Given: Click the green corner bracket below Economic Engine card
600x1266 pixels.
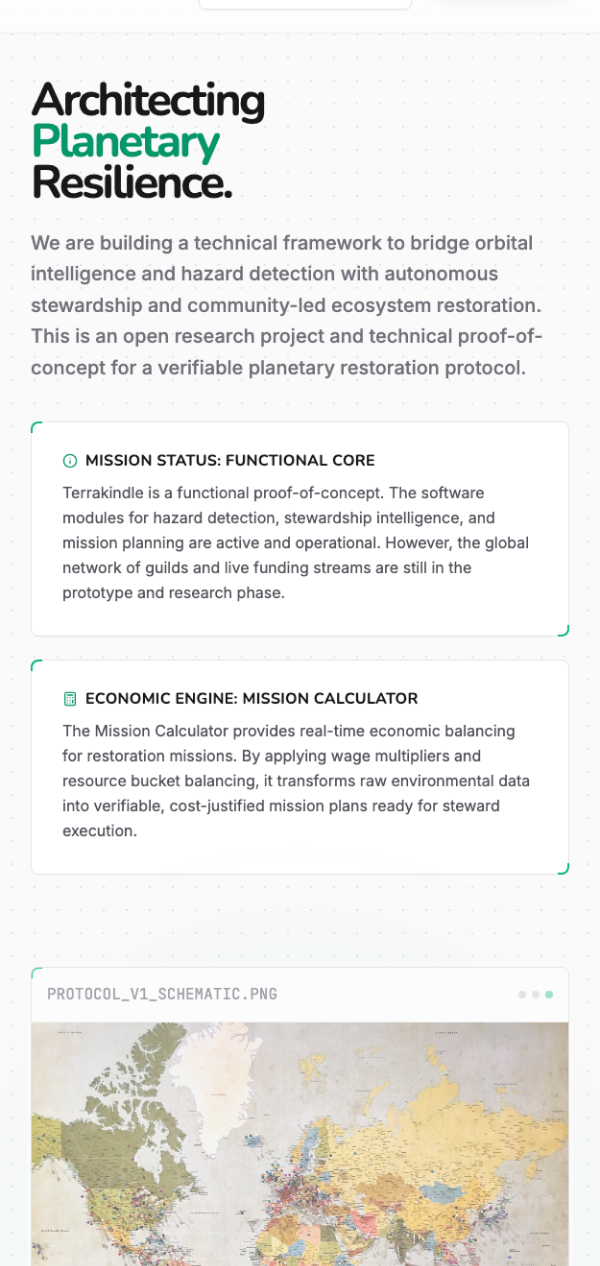Looking at the screenshot, I should 564,869.
